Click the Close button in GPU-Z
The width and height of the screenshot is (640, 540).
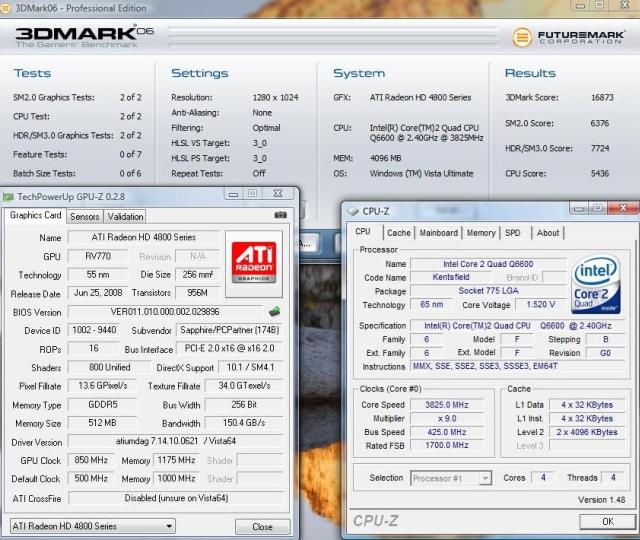pos(262,527)
